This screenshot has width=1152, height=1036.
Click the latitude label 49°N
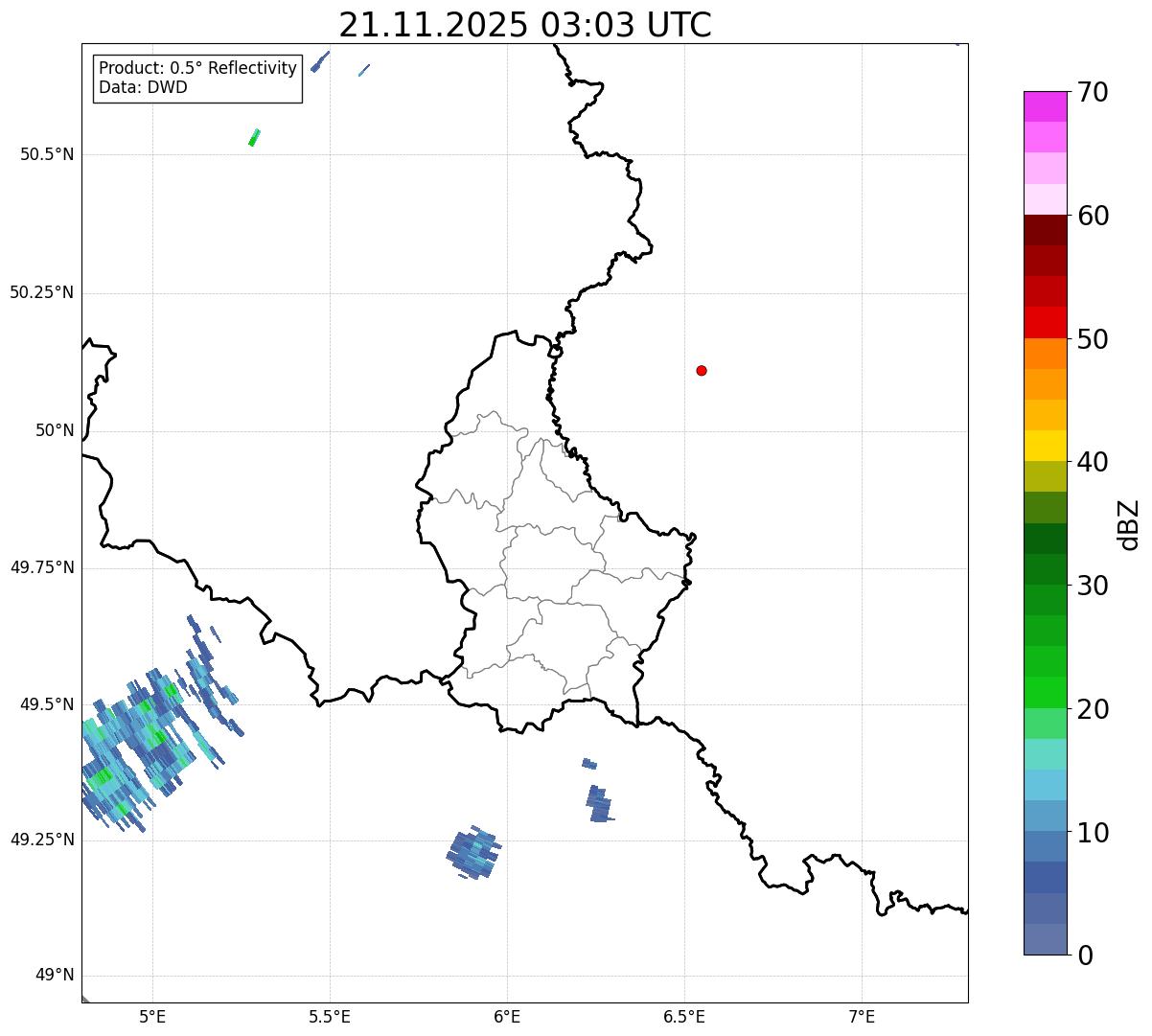[x=55, y=975]
